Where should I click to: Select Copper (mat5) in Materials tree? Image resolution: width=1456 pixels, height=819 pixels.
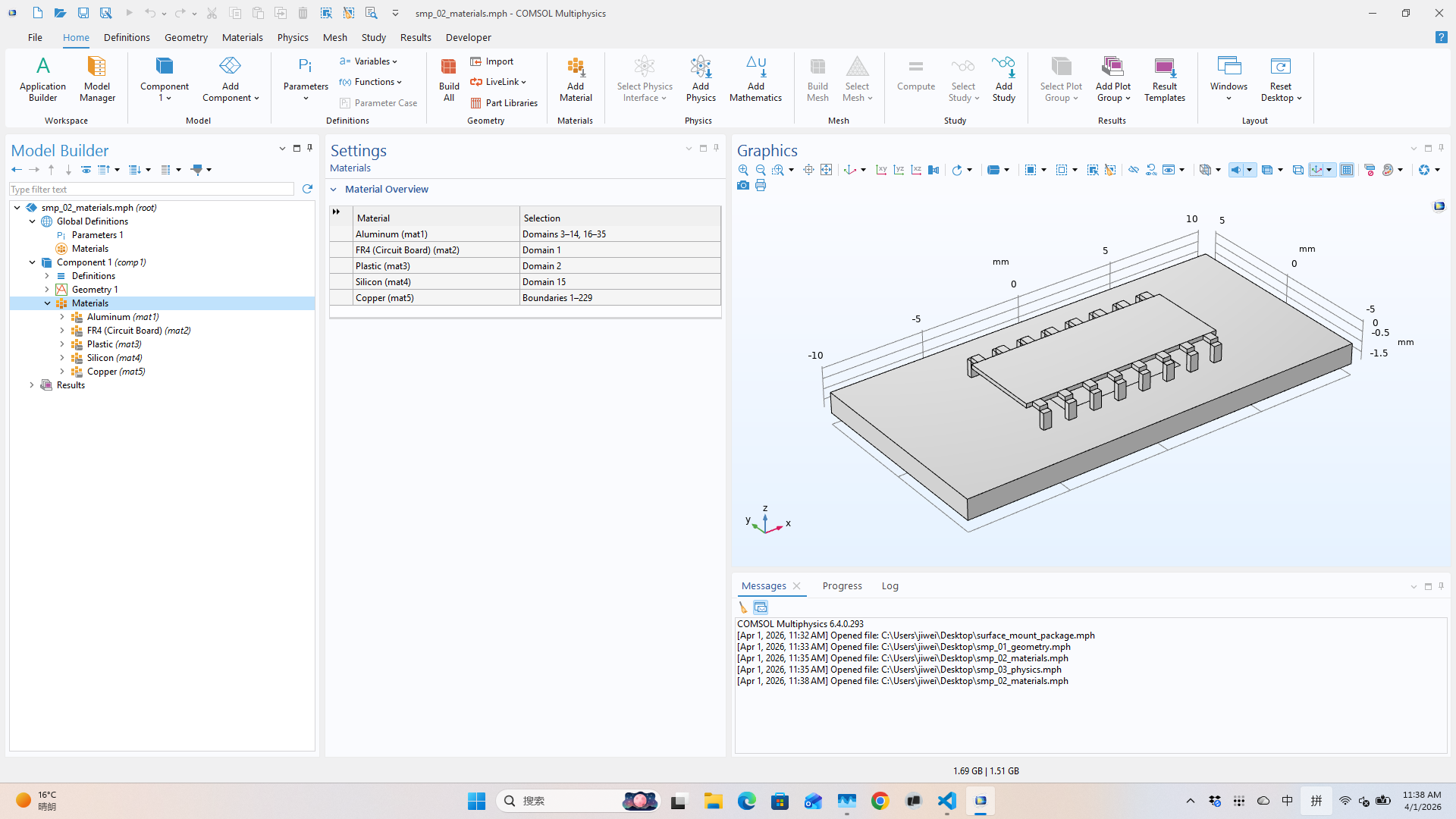115,372
